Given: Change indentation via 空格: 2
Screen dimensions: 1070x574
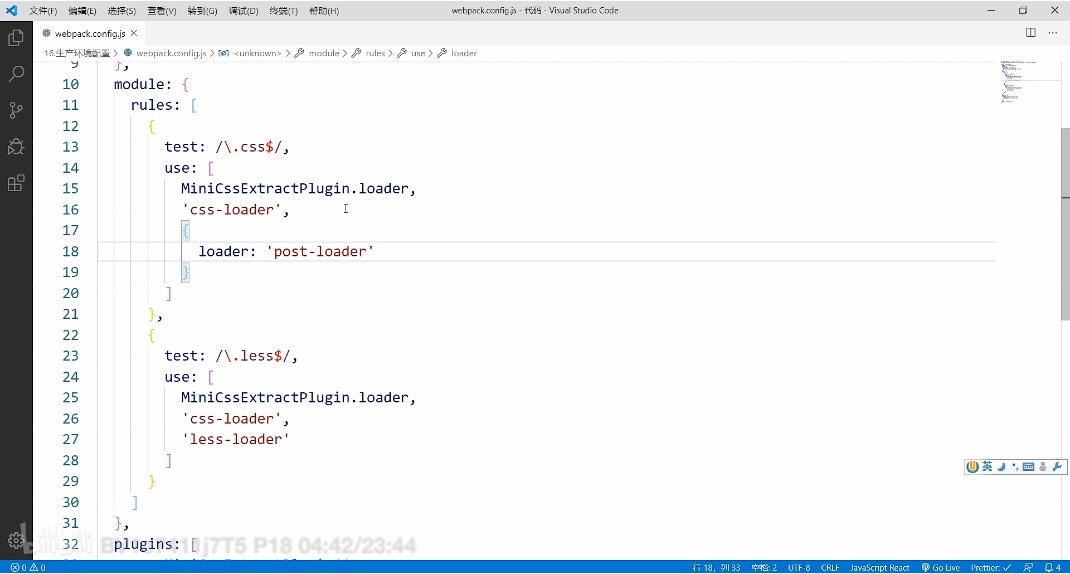Looking at the screenshot, I should (x=764, y=567).
